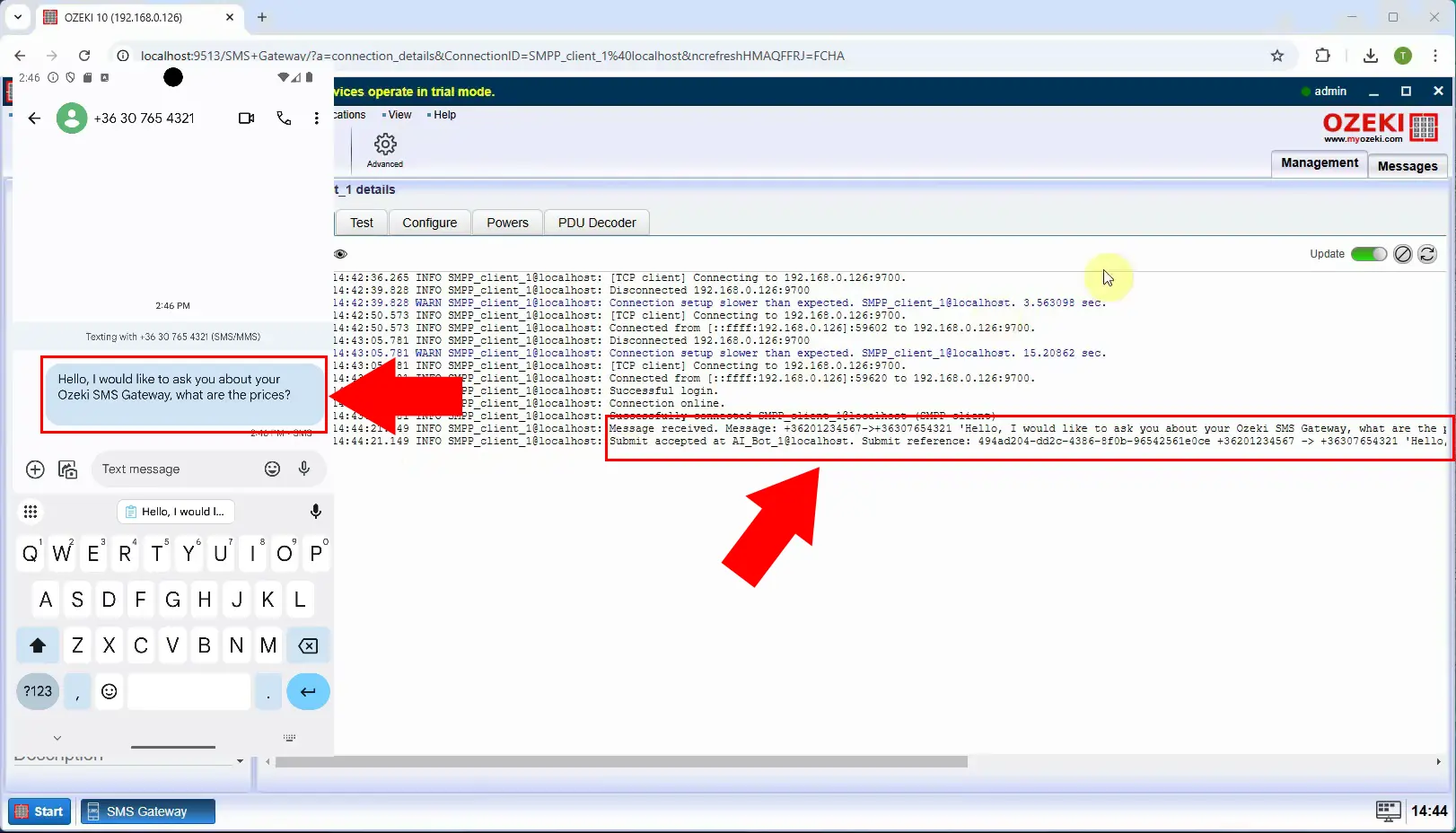Open the tab search dropdown
The height and width of the screenshot is (833, 1456).
pos(18,17)
